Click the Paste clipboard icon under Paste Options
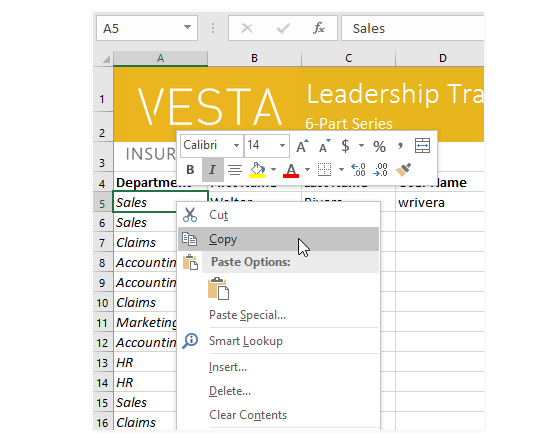 [x=218, y=289]
